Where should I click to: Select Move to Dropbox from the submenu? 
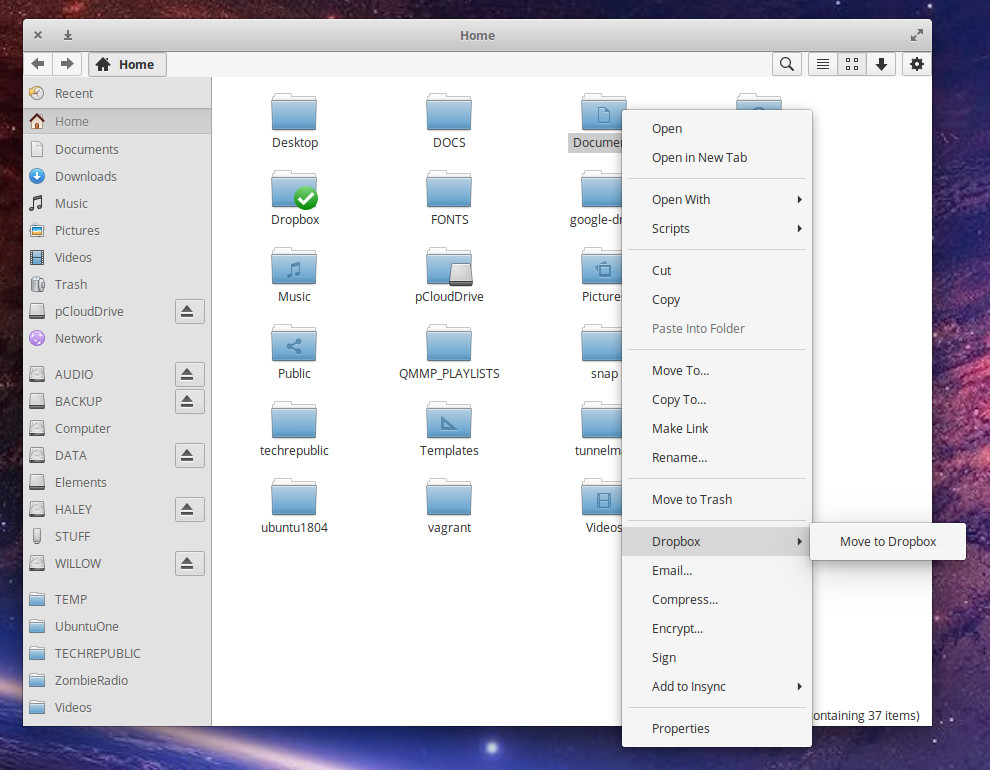888,541
